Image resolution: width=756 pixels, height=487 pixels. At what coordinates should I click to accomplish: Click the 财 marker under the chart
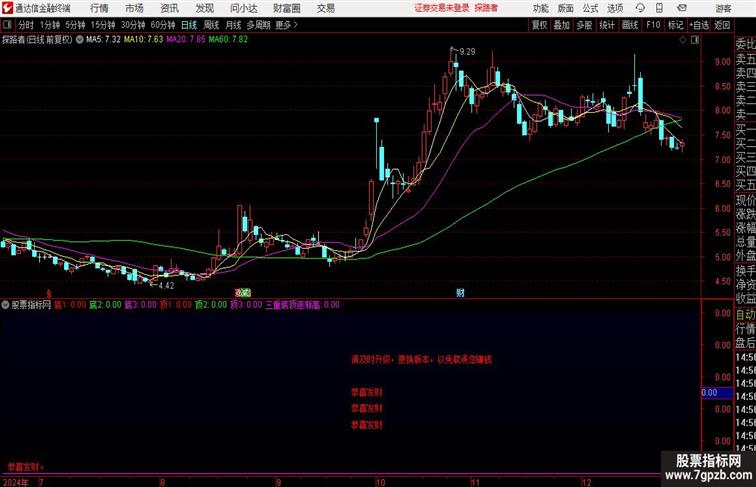(460, 292)
